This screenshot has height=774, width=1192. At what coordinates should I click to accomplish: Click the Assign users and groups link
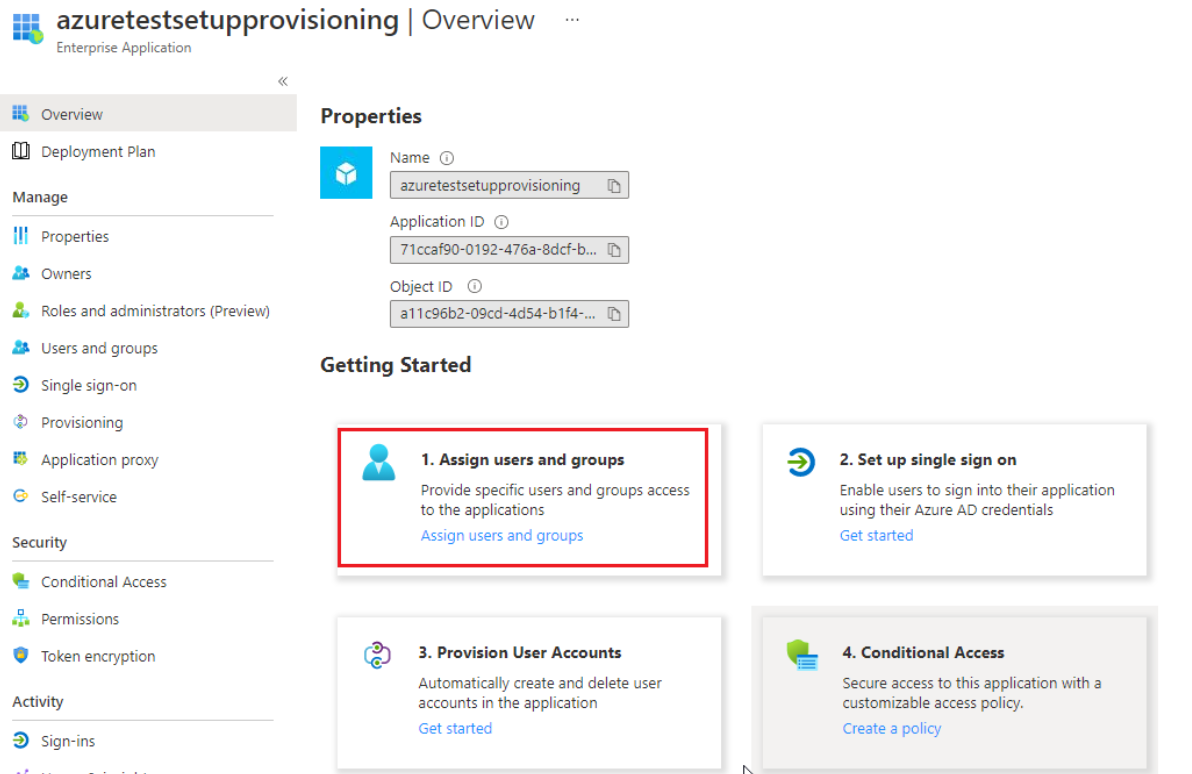pyautogui.click(x=502, y=535)
